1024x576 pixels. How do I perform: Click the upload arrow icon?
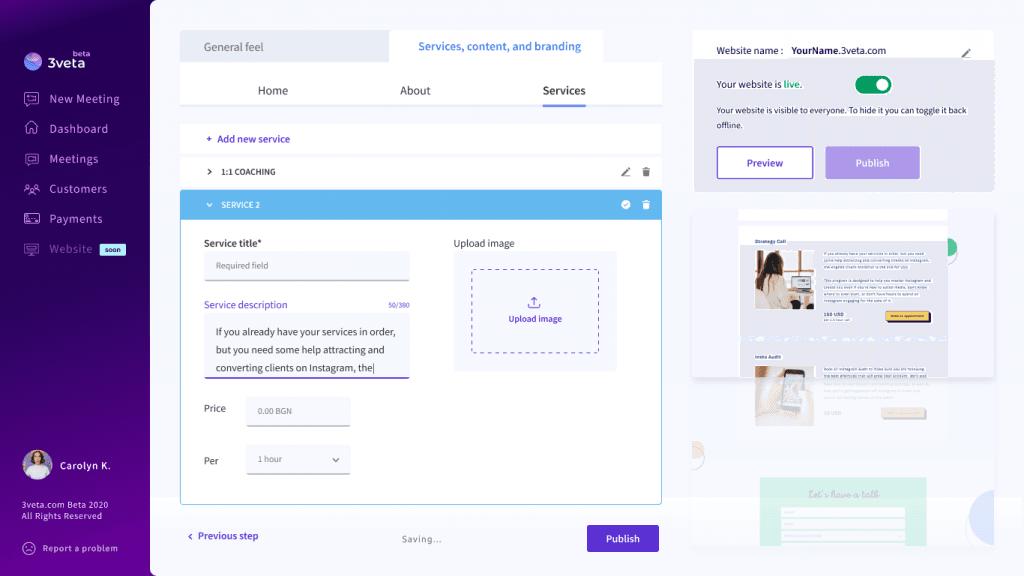534,302
